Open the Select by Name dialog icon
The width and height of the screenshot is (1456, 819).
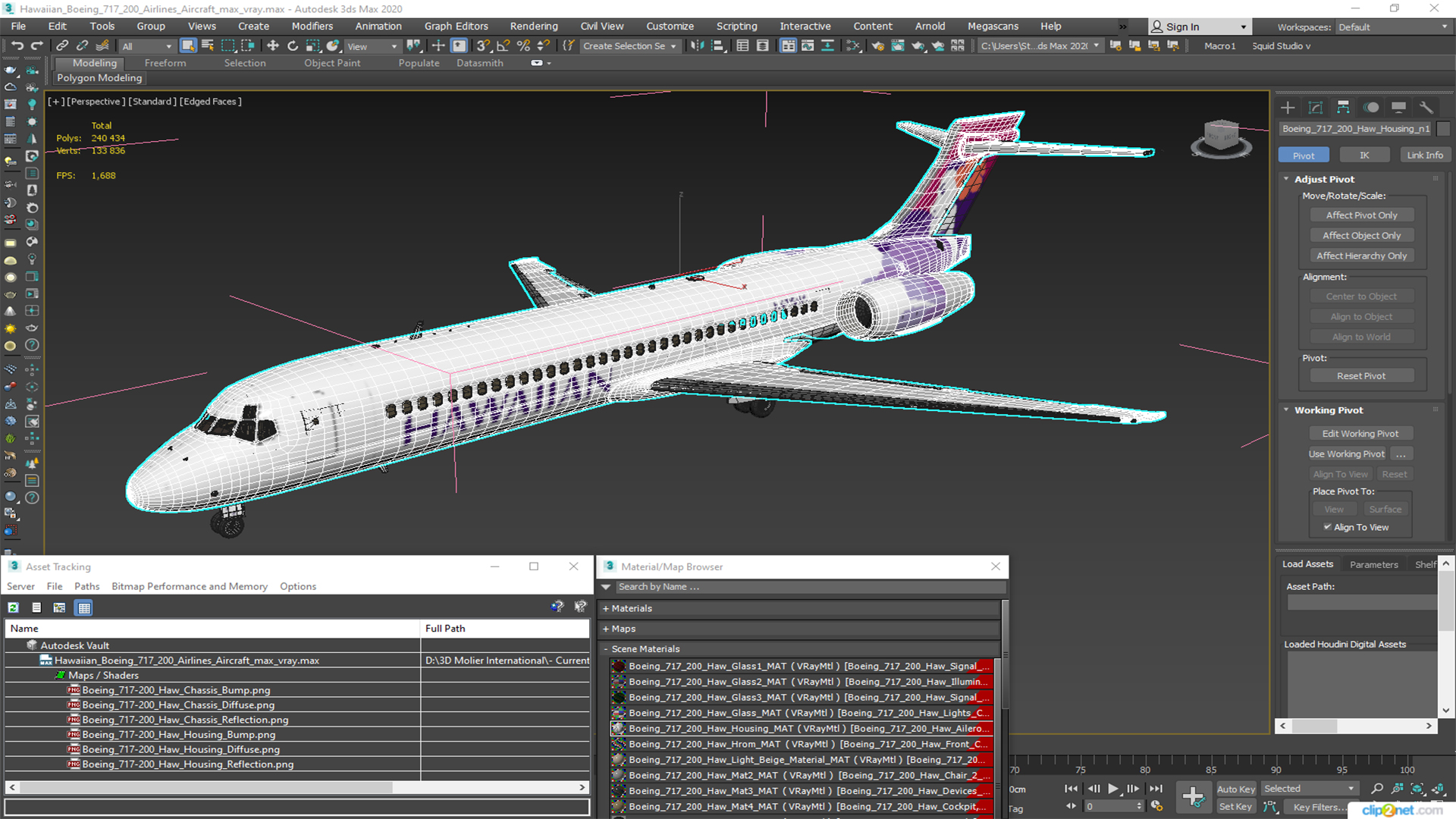[x=208, y=46]
